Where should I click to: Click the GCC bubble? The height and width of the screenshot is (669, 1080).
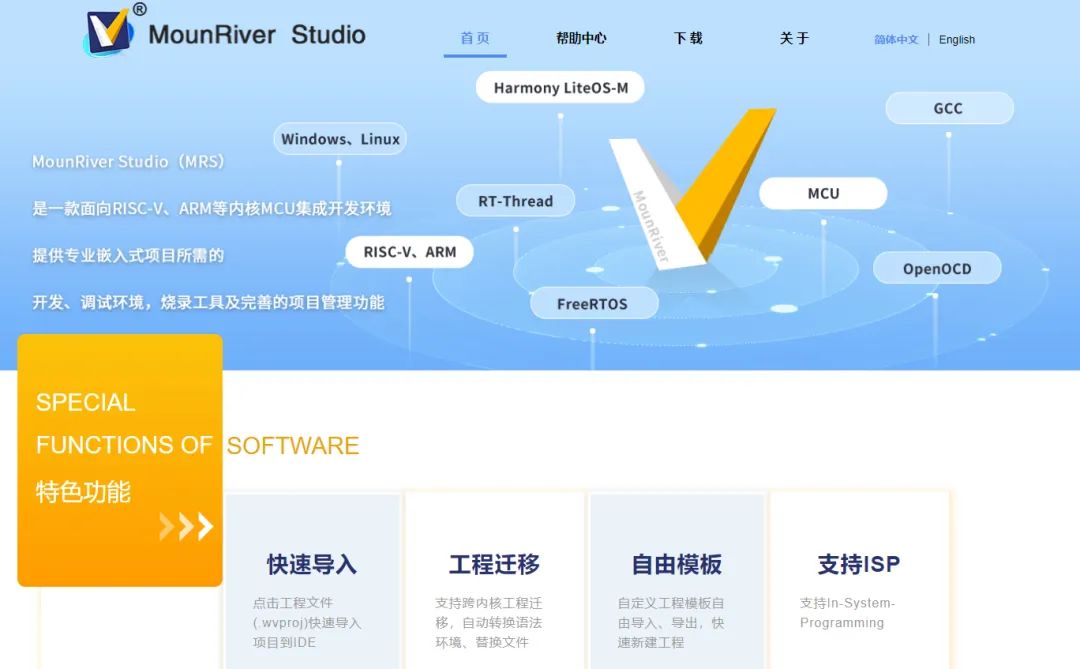(948, 109)
